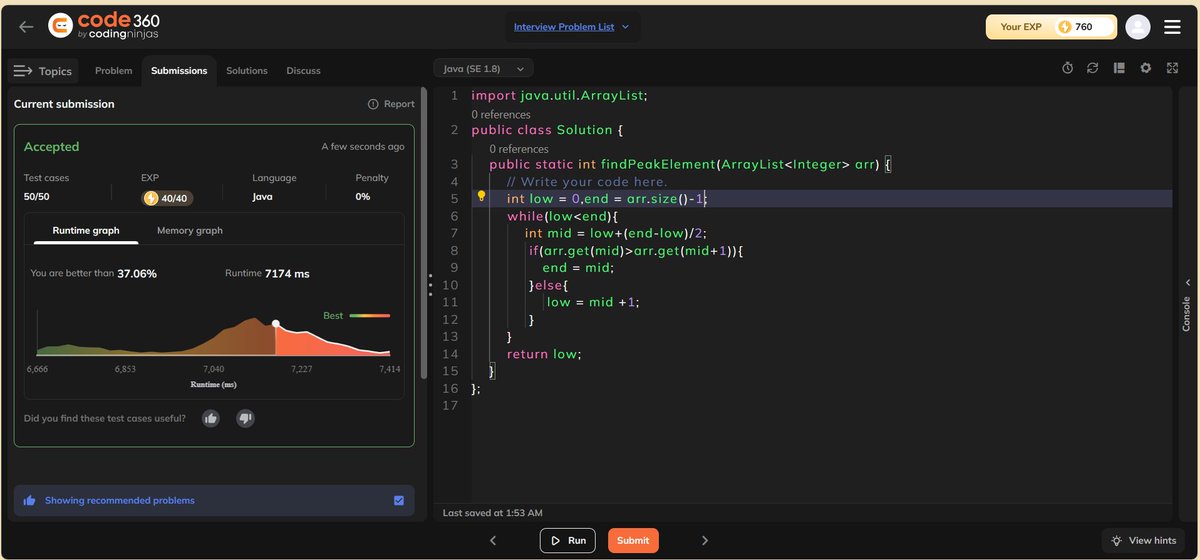The width and height of the screenshot is (1200, 560).
Task: Click '0 references' above line 3
Action: click(x=518, y=149)
